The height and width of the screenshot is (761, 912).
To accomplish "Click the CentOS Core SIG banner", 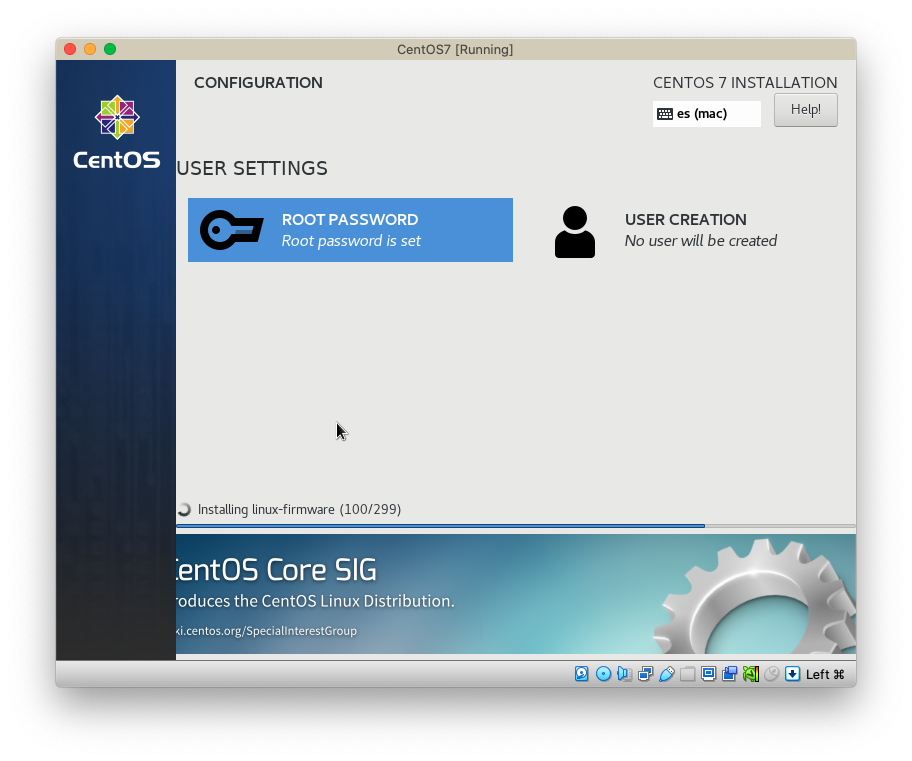I will (x=516, y=594).
